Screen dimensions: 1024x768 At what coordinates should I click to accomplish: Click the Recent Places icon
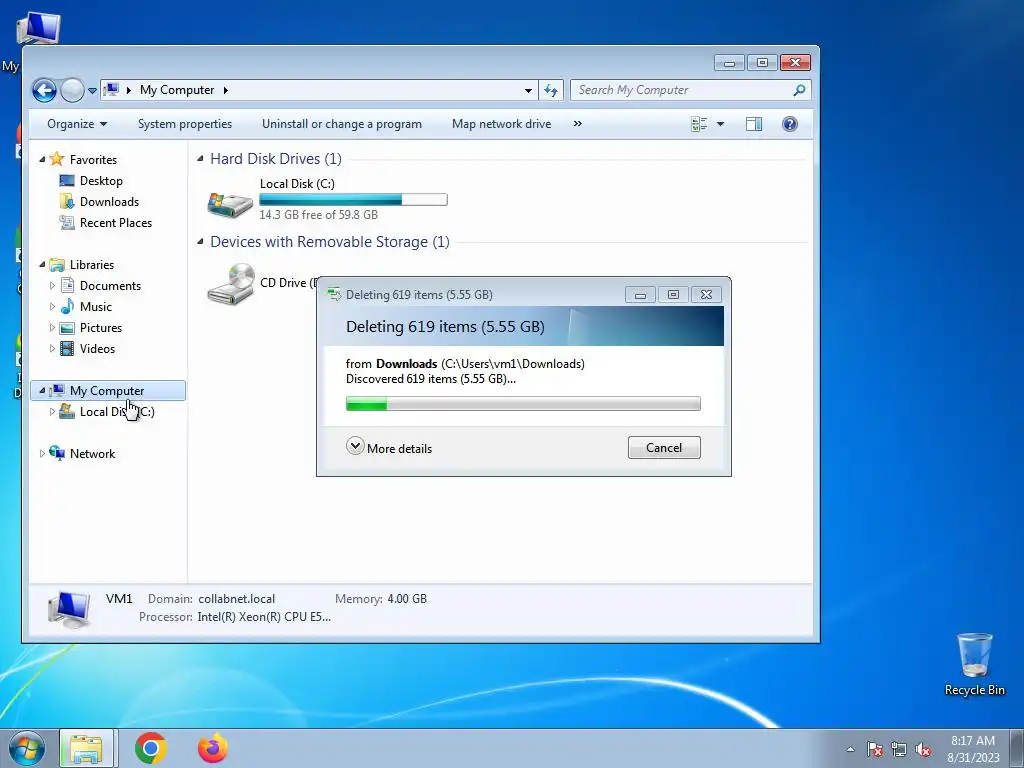(67, 223)
